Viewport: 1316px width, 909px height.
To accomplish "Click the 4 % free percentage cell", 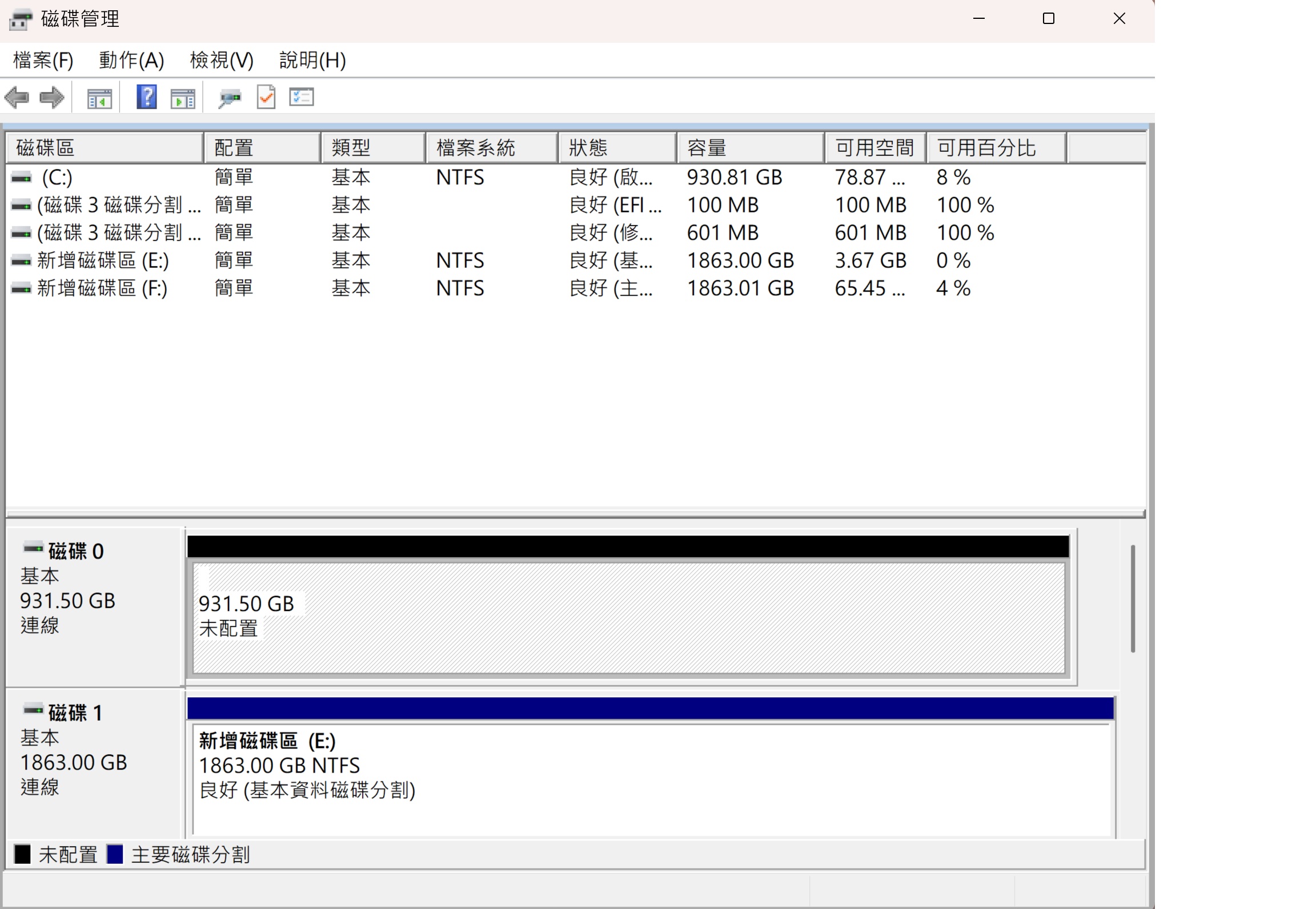I will pos(953,288).
